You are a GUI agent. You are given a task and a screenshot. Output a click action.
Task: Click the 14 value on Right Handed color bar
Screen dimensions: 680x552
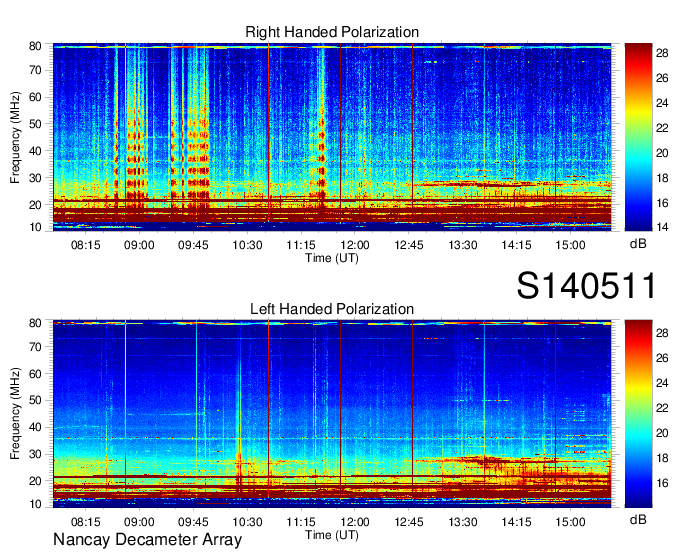[x=662, y=227]
